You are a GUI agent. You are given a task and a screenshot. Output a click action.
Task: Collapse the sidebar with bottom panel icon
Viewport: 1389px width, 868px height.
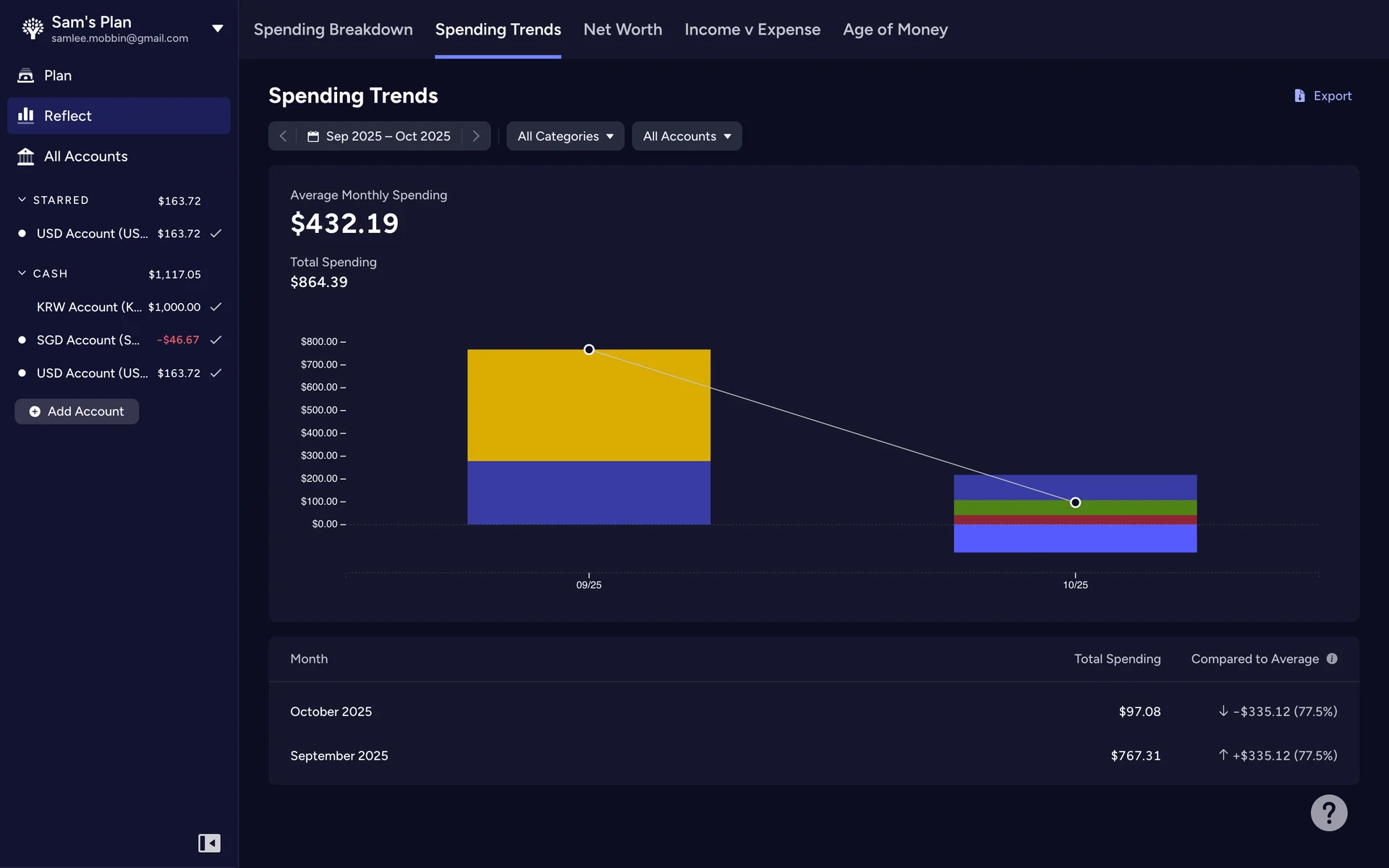(209, 843)
